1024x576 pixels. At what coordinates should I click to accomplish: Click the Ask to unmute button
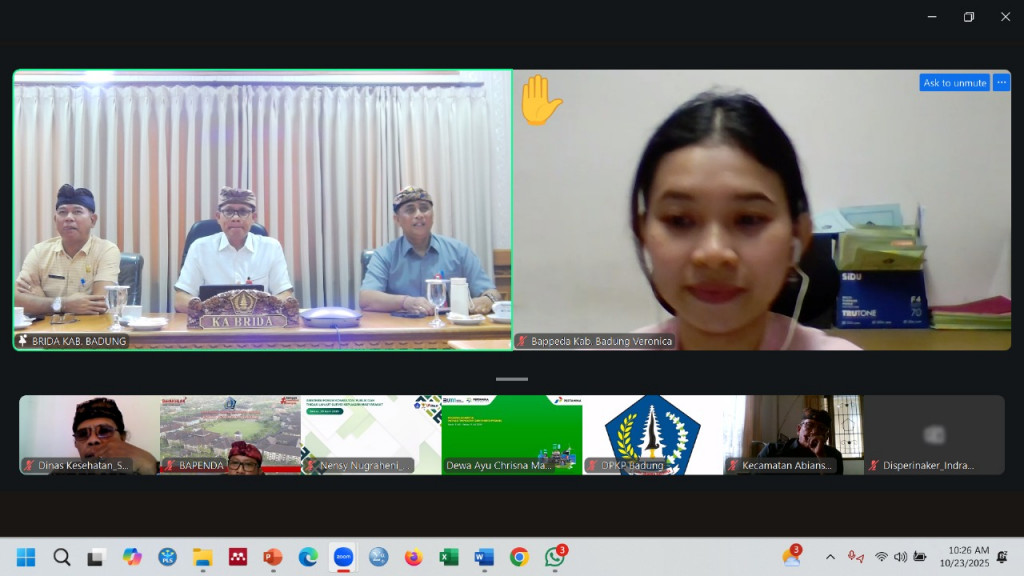[x=954, y=83]
